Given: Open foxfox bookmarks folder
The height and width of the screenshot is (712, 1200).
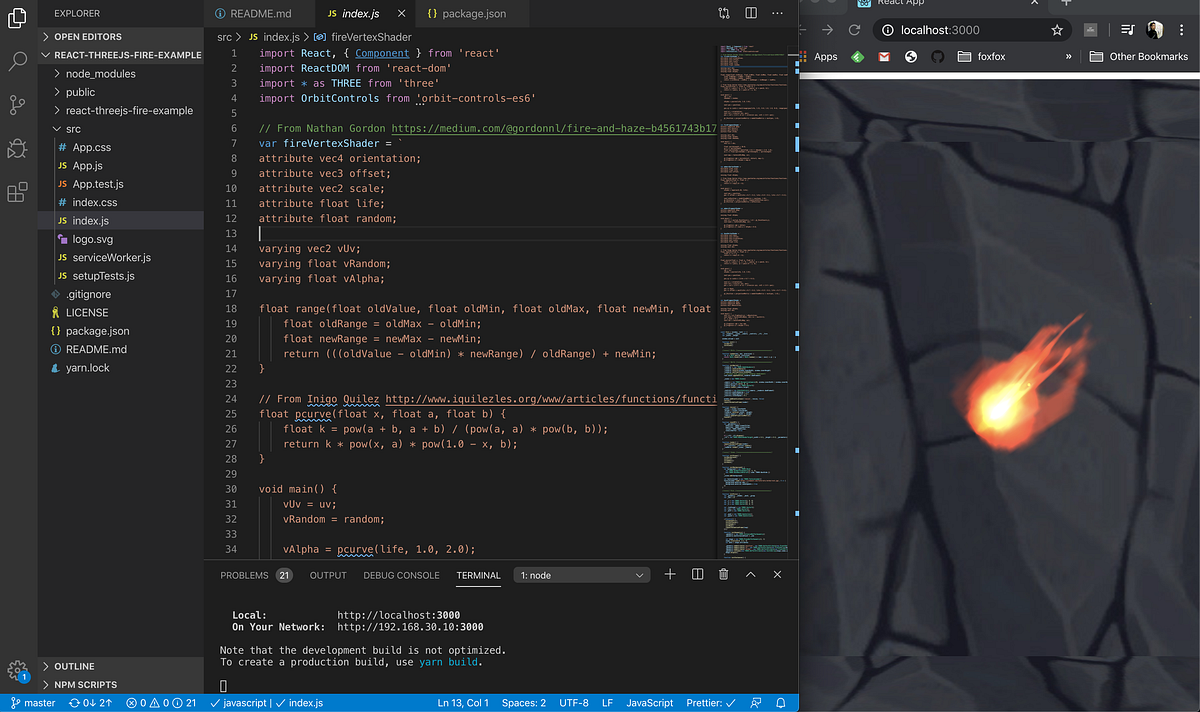Looking at the screenshot, I should coord(982,57).
